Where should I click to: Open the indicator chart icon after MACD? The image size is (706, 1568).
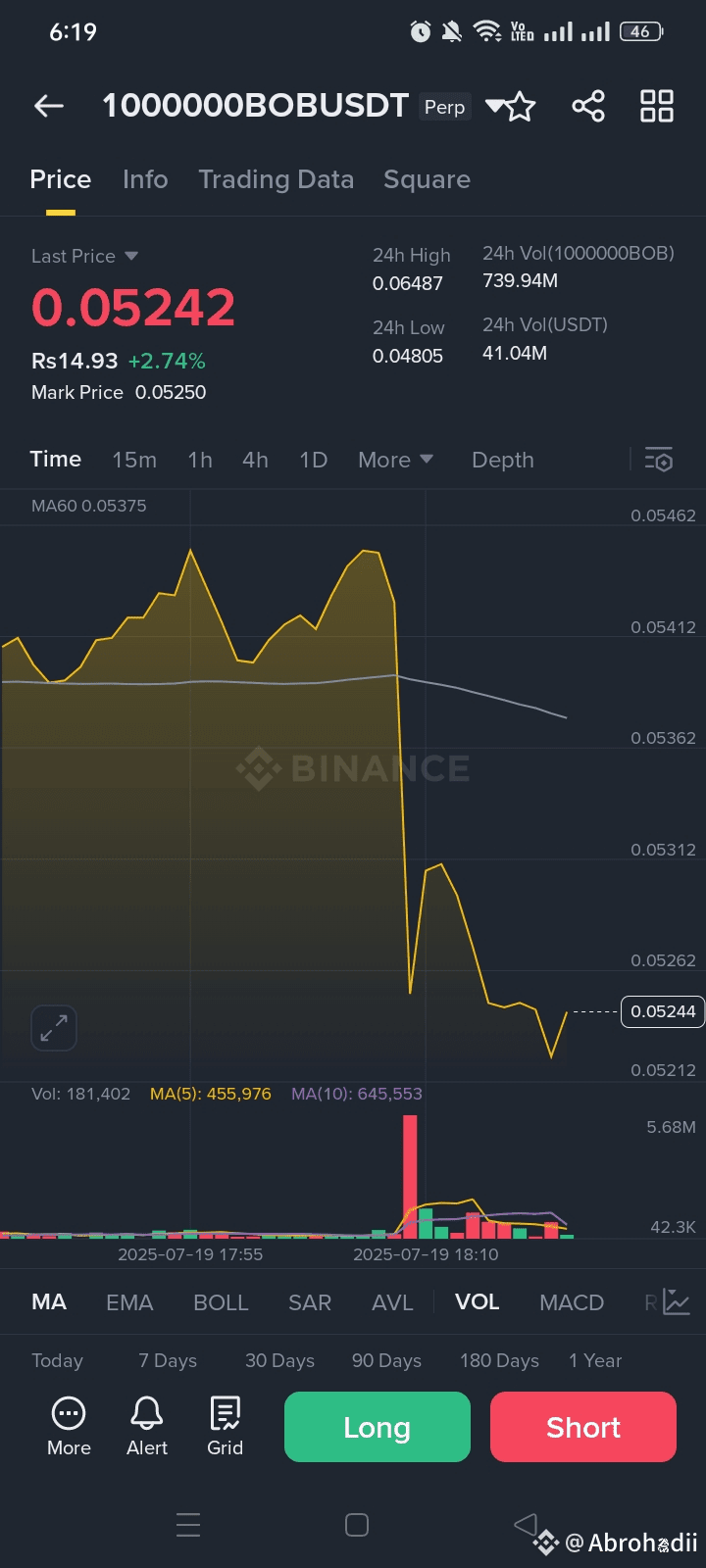click(677, 1302)
